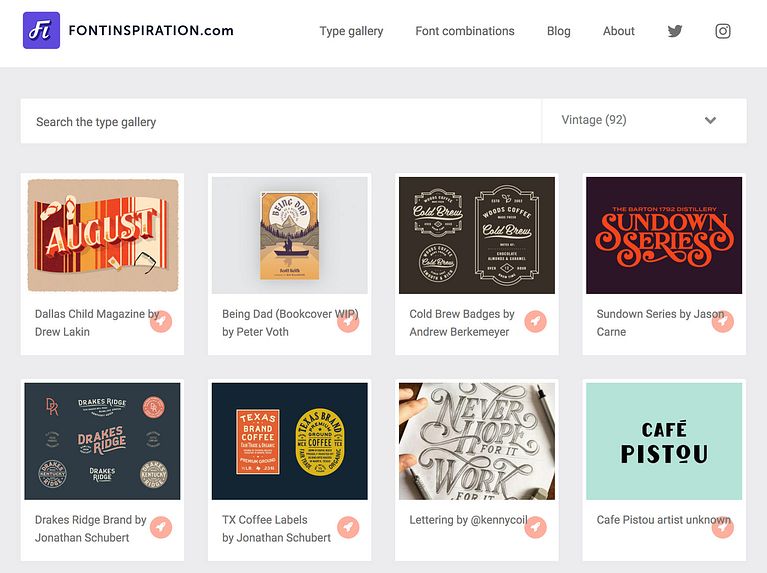The image size is (767, 573).
Task: Visit the Blog page link
Action: tap(559, 31)
